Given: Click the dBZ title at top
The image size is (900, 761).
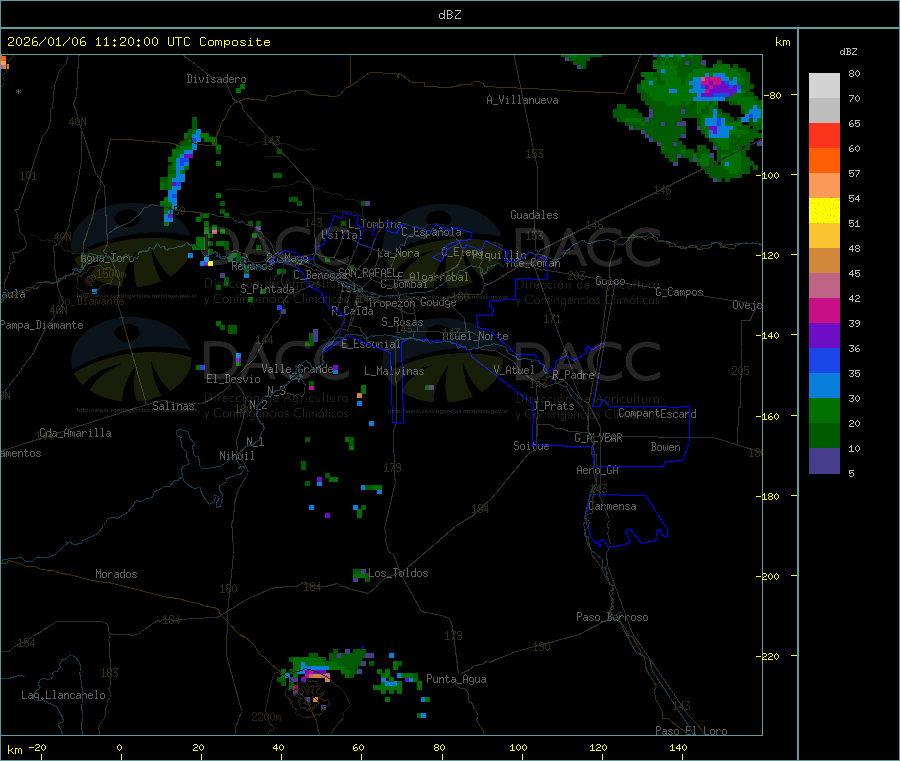Looking at the screenshot, I should pyautogui.click(x=449, y=14).
